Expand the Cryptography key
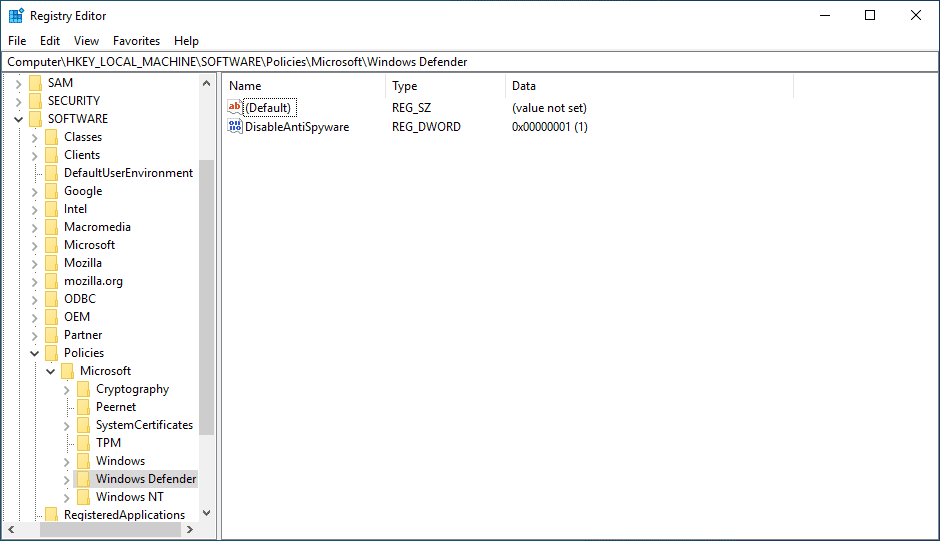 [x=67, y=389]
